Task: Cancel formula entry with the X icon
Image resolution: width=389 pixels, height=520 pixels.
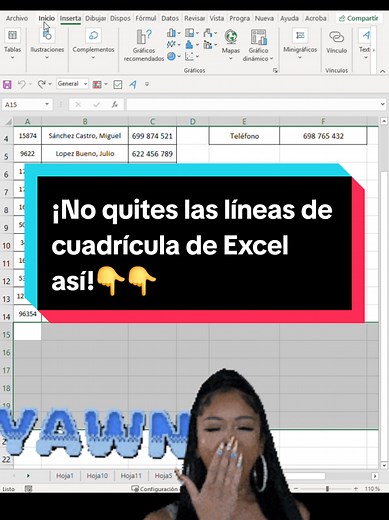Action: [x=78, y=105]
